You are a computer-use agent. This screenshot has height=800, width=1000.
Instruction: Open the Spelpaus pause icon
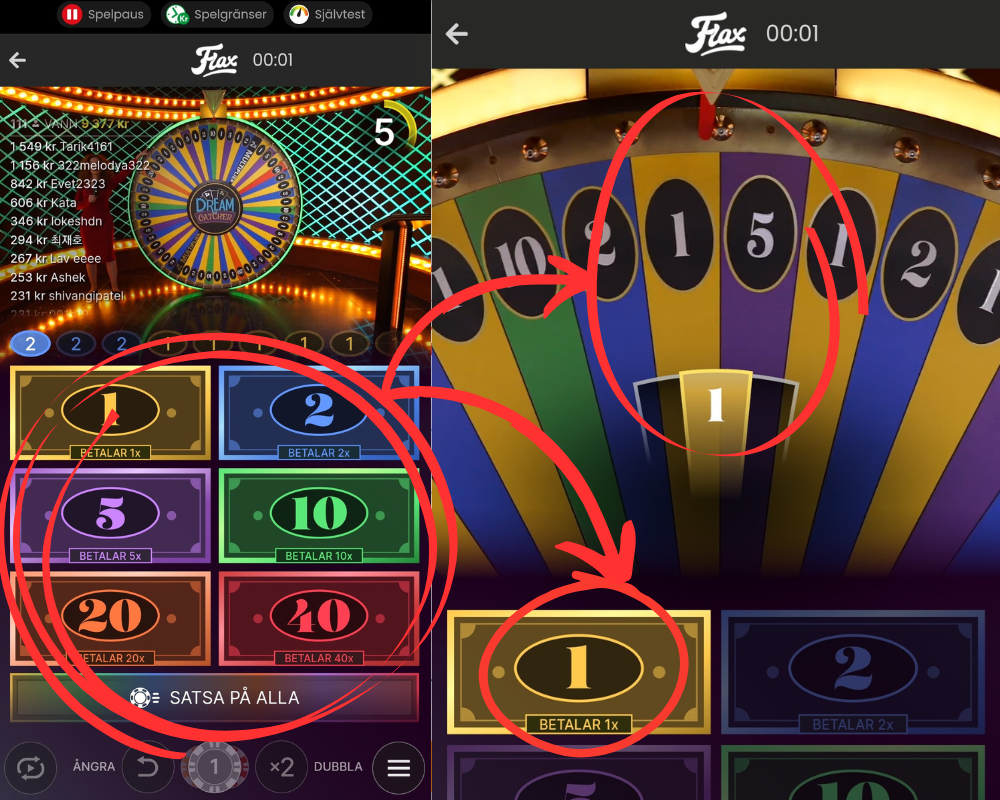[x=72, y=14]
